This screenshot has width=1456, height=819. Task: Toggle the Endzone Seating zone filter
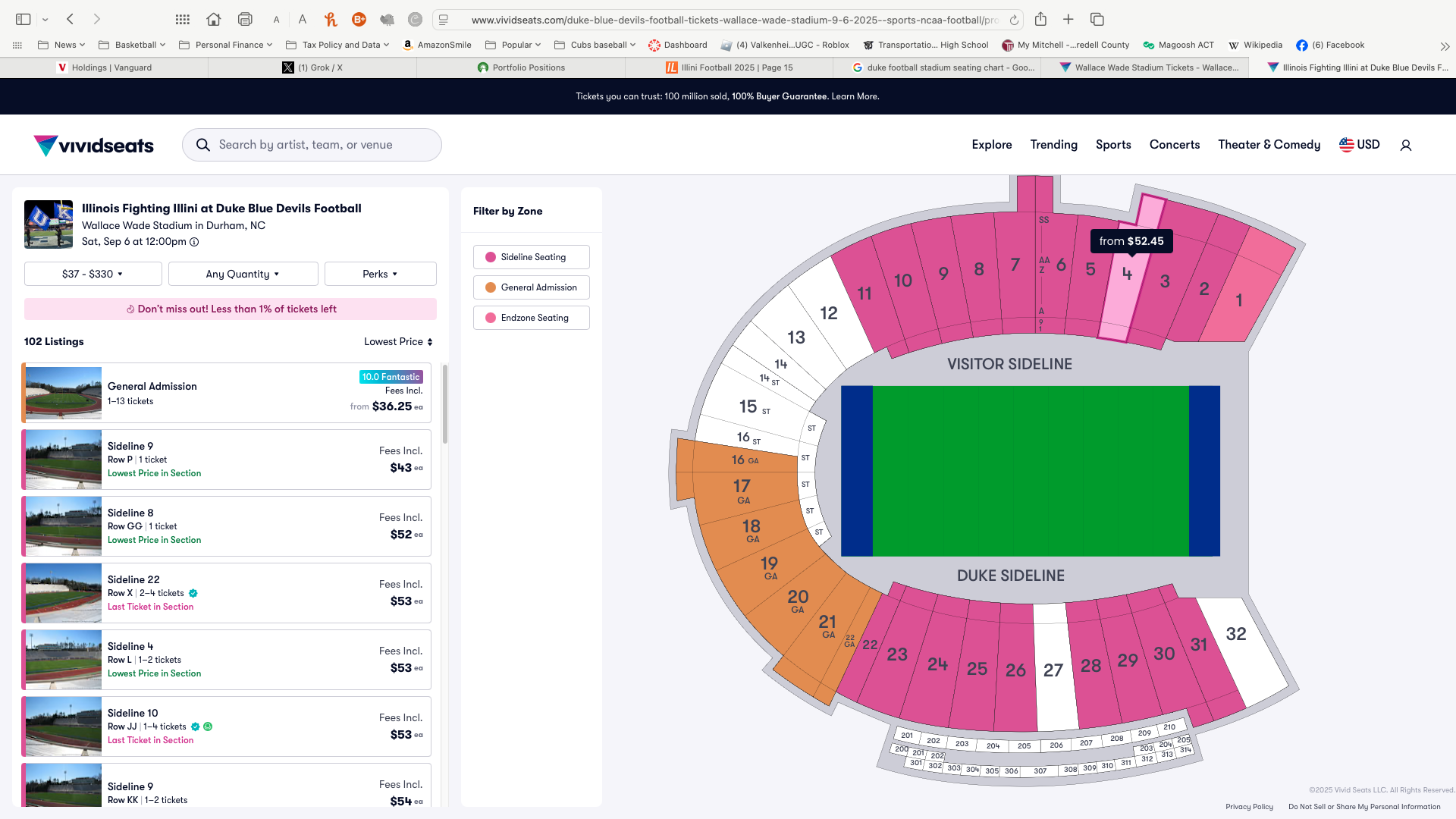pos(532,318)
